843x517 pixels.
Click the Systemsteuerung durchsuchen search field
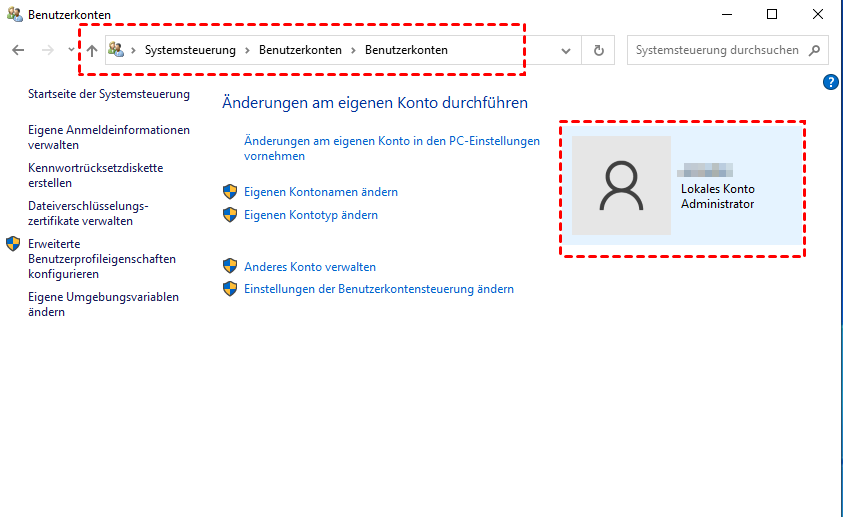tap(716, 50)
